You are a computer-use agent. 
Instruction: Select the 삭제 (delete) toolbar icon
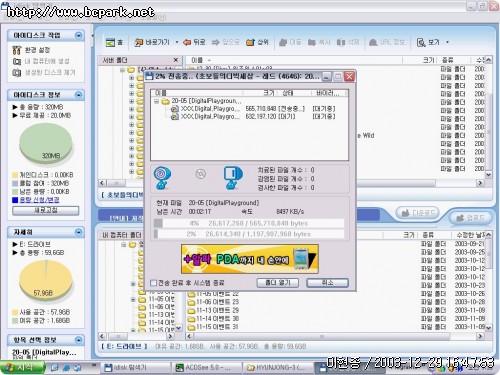coord(348,42)
